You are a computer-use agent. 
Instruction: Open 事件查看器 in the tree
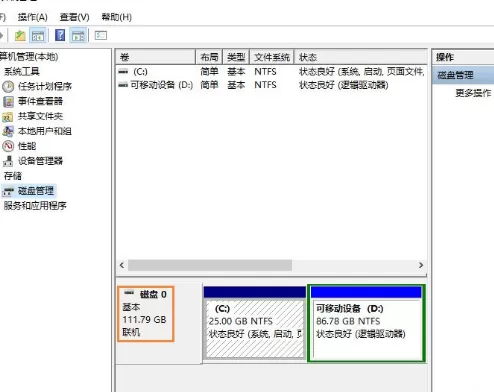(x=40, y=101)
